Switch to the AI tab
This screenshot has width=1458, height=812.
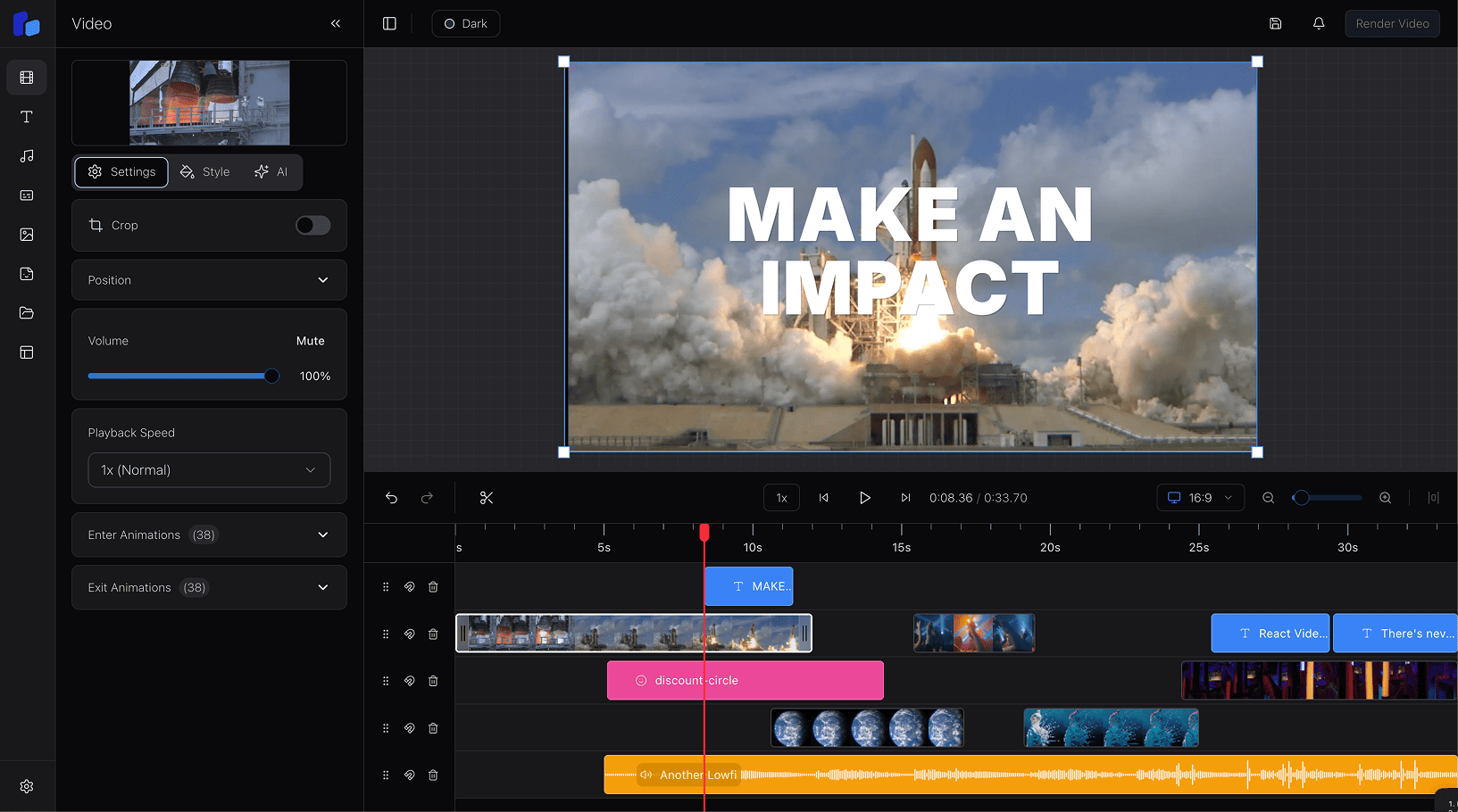271,172
